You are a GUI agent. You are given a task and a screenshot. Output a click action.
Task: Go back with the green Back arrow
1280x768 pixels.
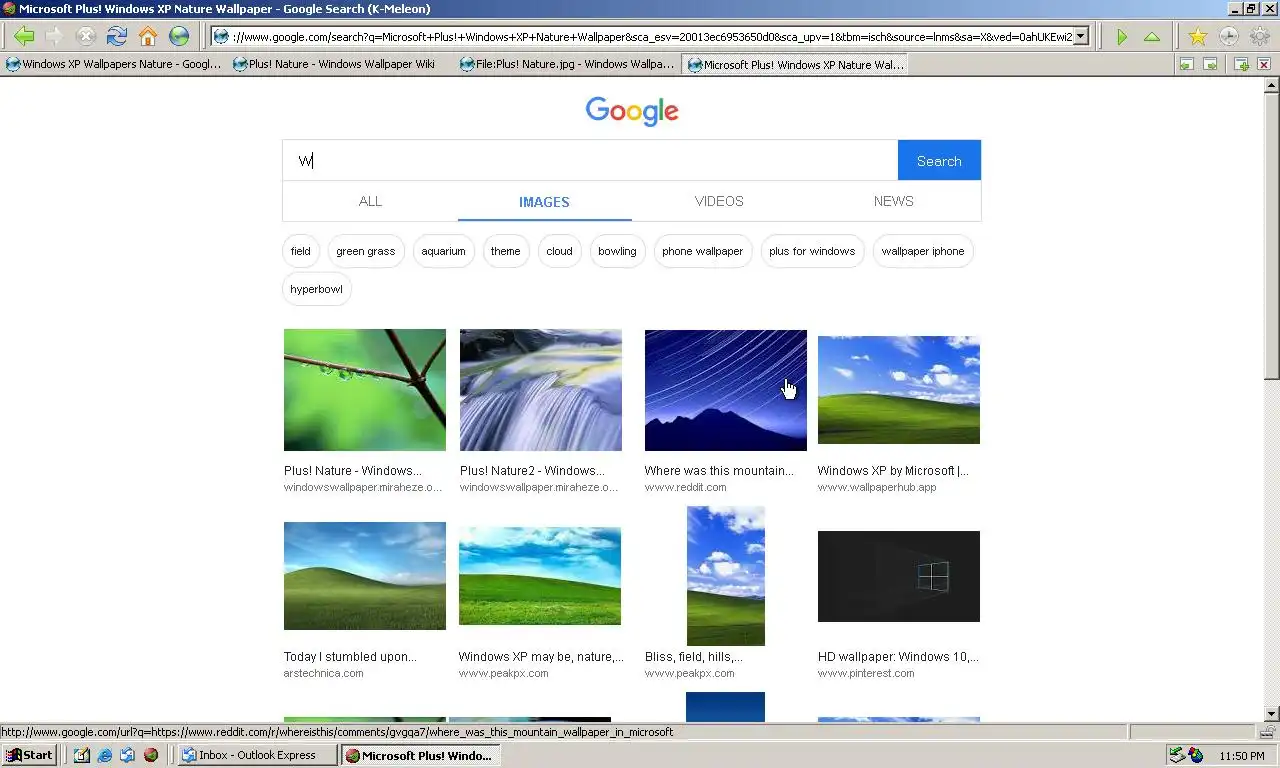click(24, 37)
